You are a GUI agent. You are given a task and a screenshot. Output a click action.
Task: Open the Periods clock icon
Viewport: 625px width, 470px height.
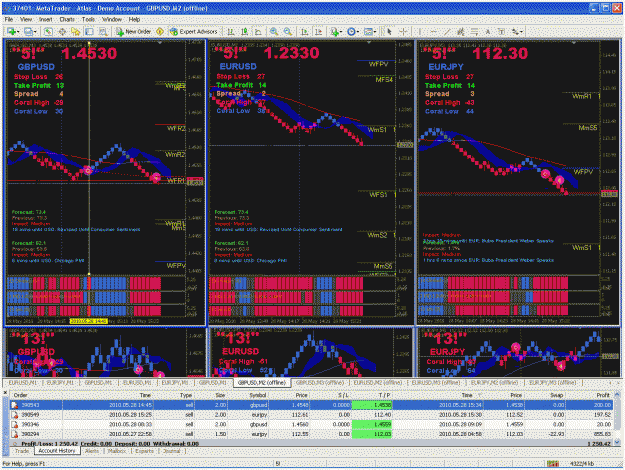(351, 31)
